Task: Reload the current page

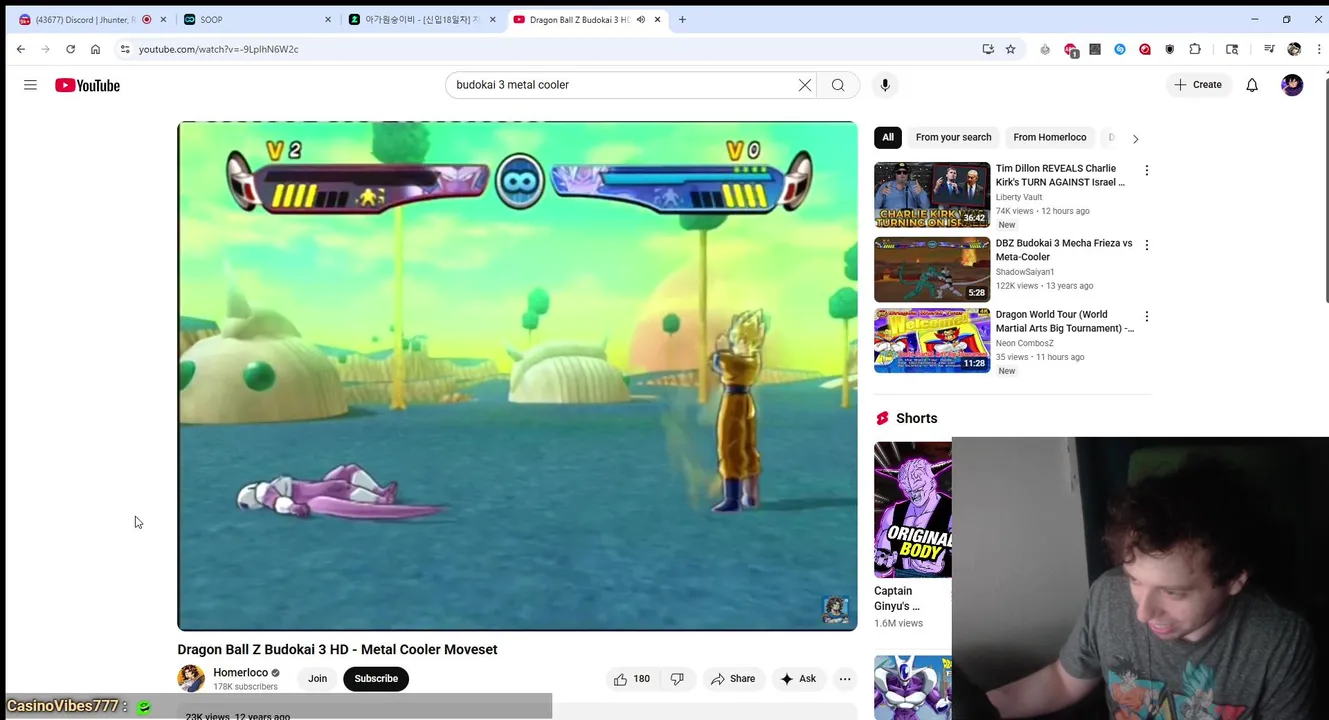Action: pos(70,49)
